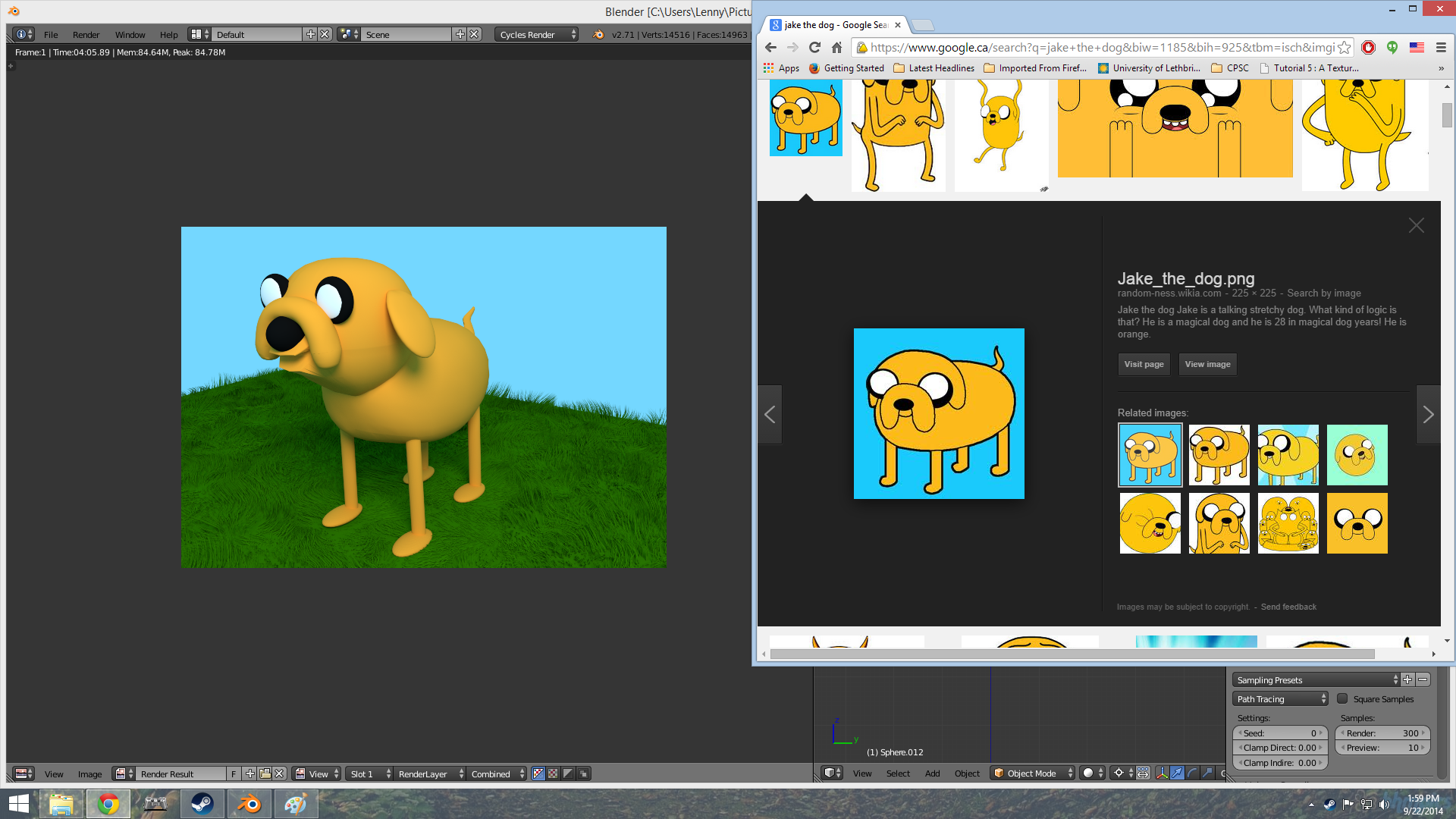Open RenderLayer dropdown
Image resolution: width=1456 pixels, height=819 pixels.
pos(430,773)
